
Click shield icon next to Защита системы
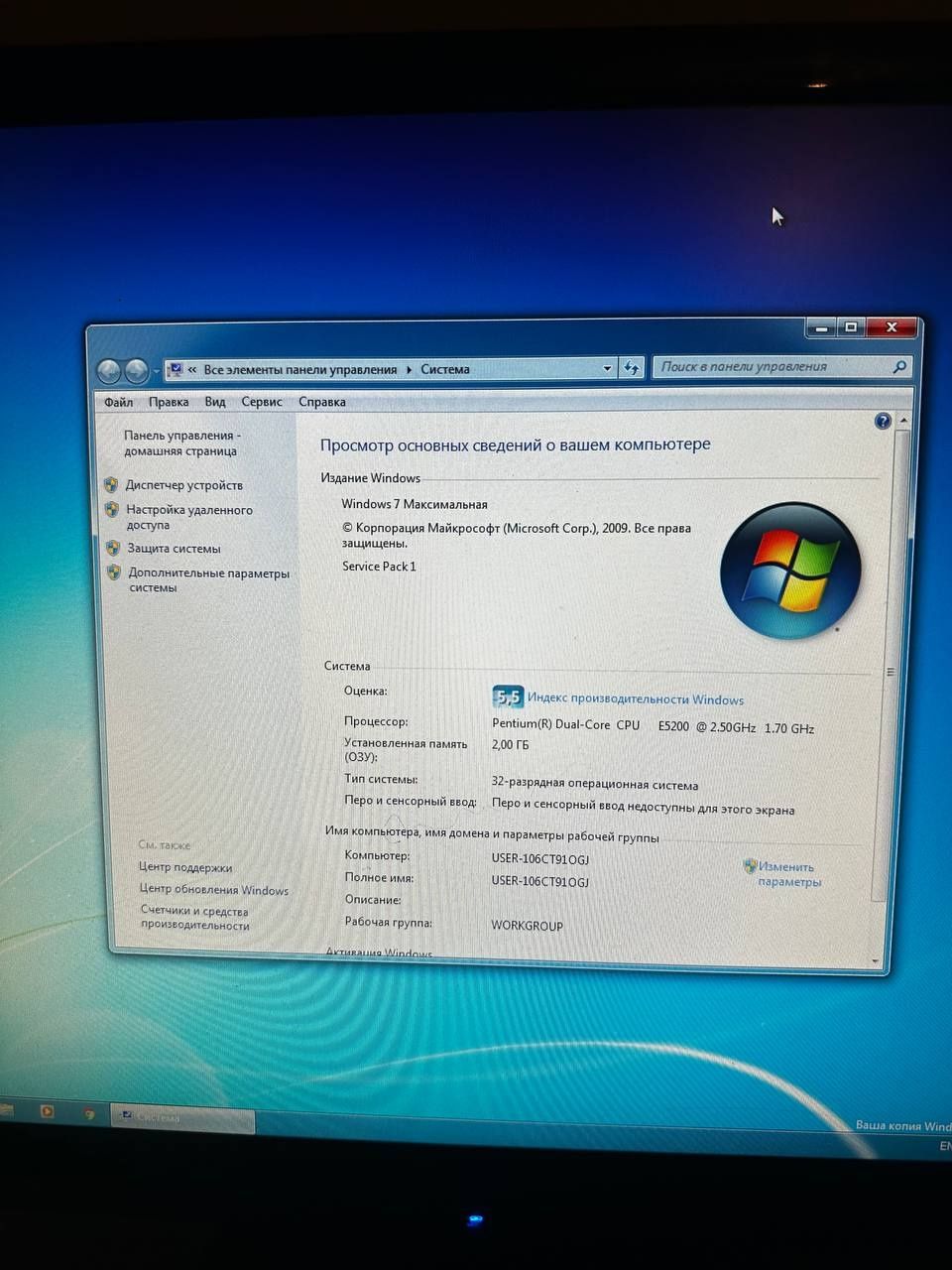click(x=113, y=548)
